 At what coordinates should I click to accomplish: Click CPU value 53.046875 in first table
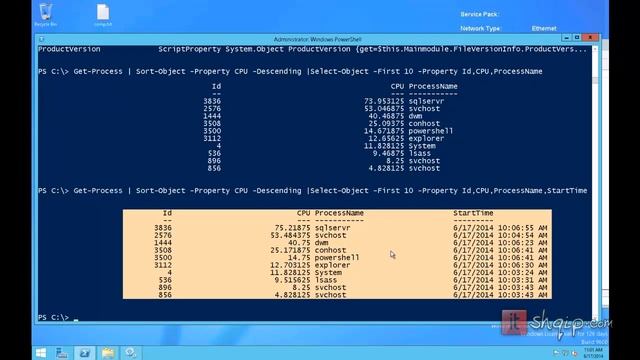coord(384,109)
